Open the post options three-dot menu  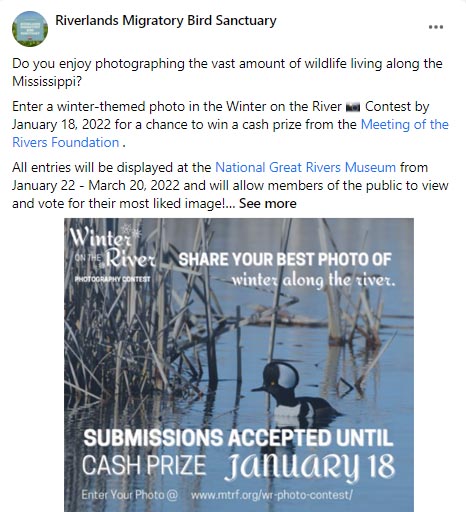coord(436,27)
